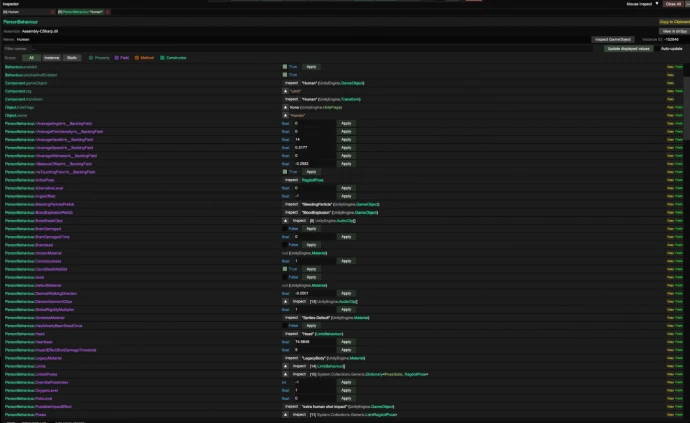Expand the Object.hideFlags enum value
Viewport: 690px width, 423px height.
(x=285, y=107)
